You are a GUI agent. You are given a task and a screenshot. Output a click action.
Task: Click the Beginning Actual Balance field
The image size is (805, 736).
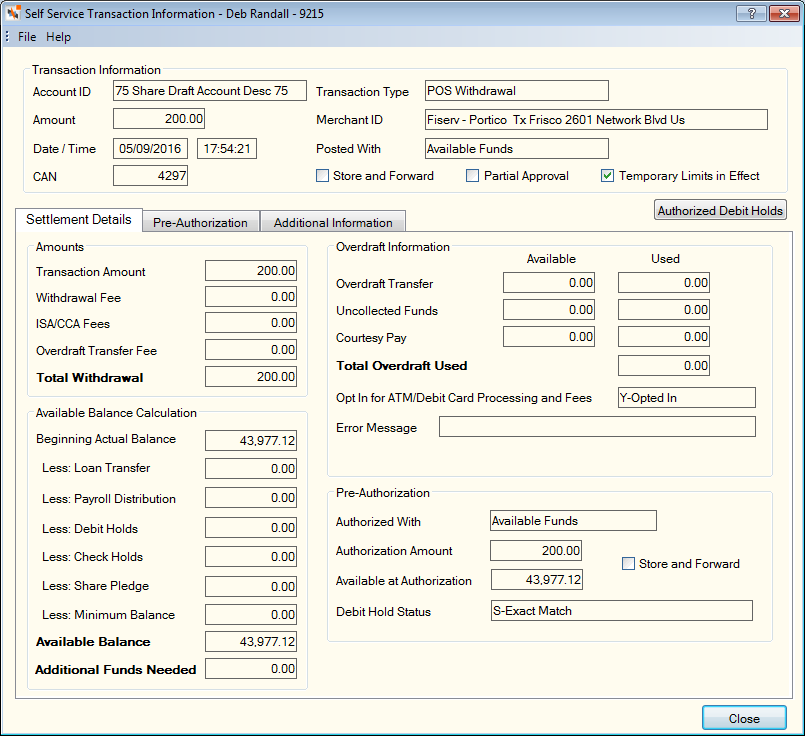[x=251, y=440]
